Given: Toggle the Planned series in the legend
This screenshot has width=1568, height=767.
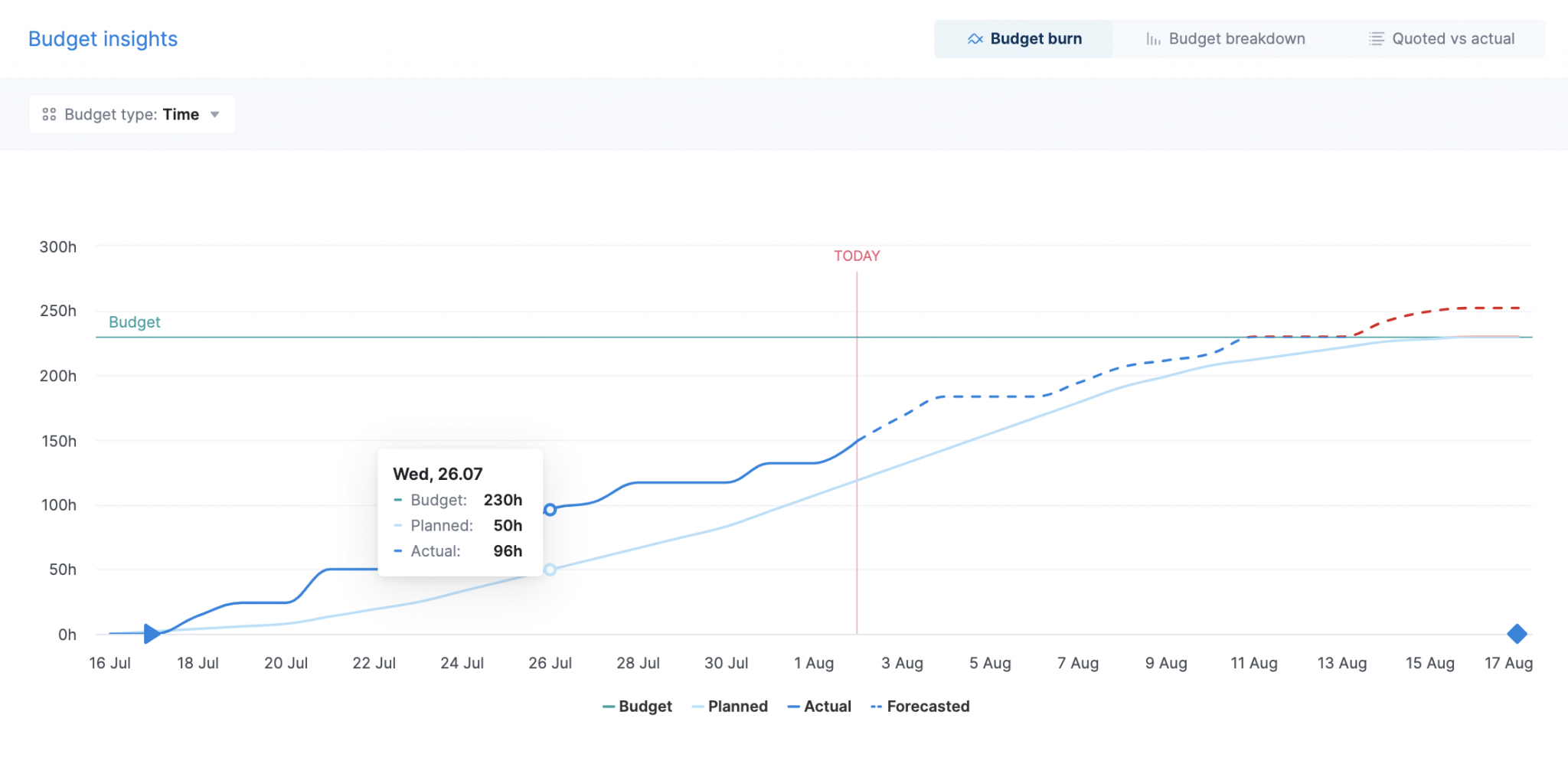Looking at the screenshot, I should click(x=738, y=706).
